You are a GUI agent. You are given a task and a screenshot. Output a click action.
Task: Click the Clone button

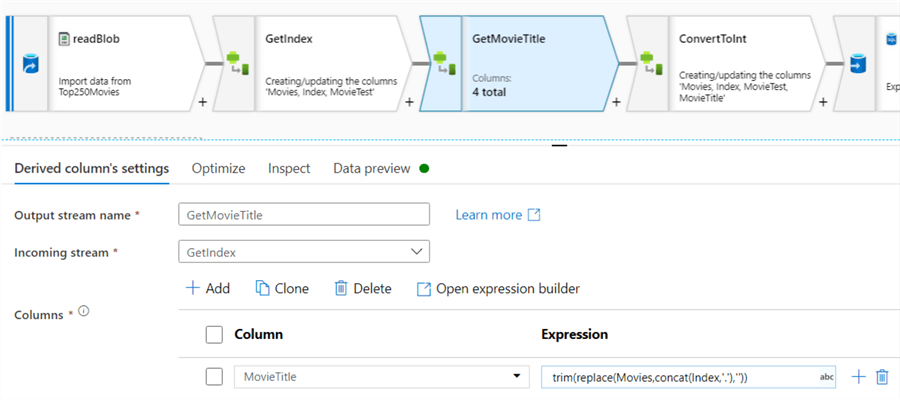[x=282, y=289]
